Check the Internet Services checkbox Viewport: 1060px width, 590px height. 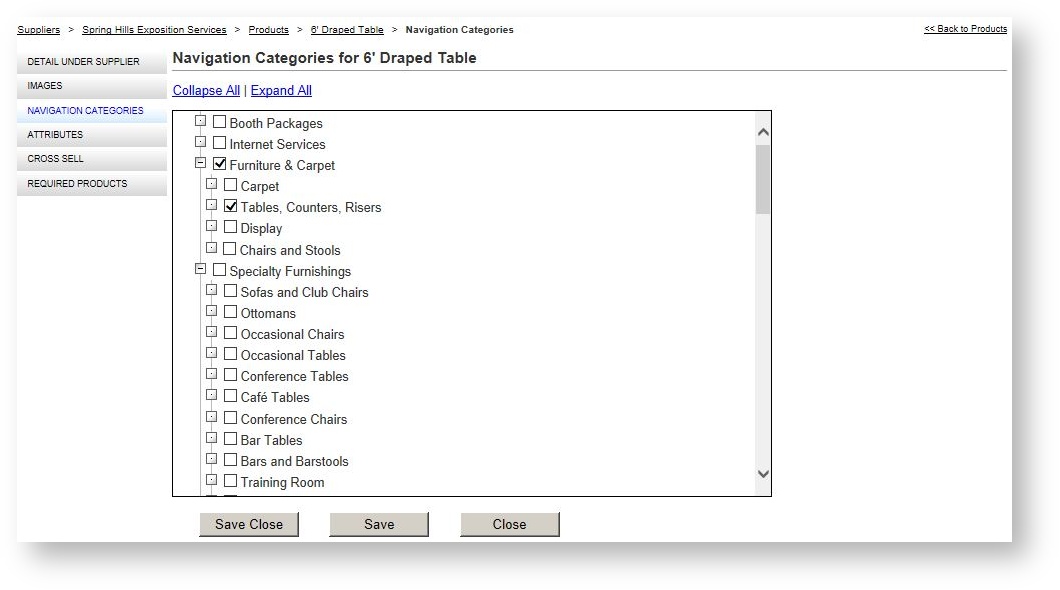pyautogui.click(x=220, y=143)
